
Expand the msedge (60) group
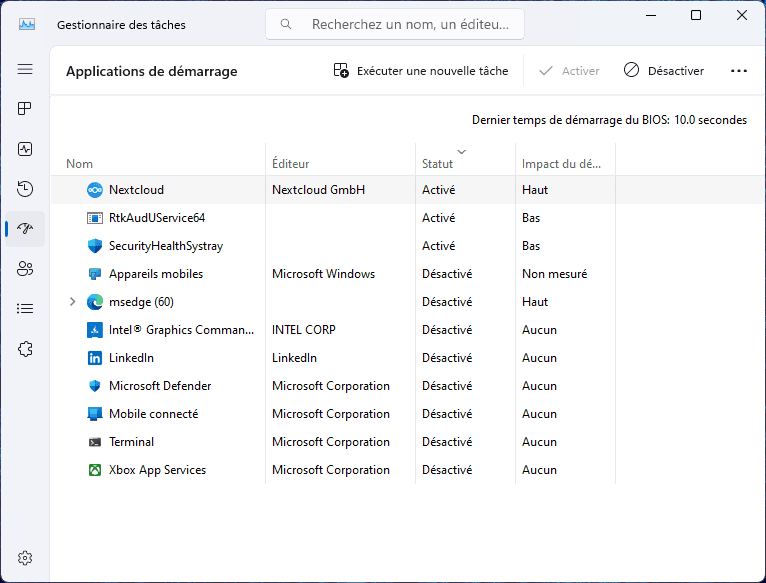(72, 302)
